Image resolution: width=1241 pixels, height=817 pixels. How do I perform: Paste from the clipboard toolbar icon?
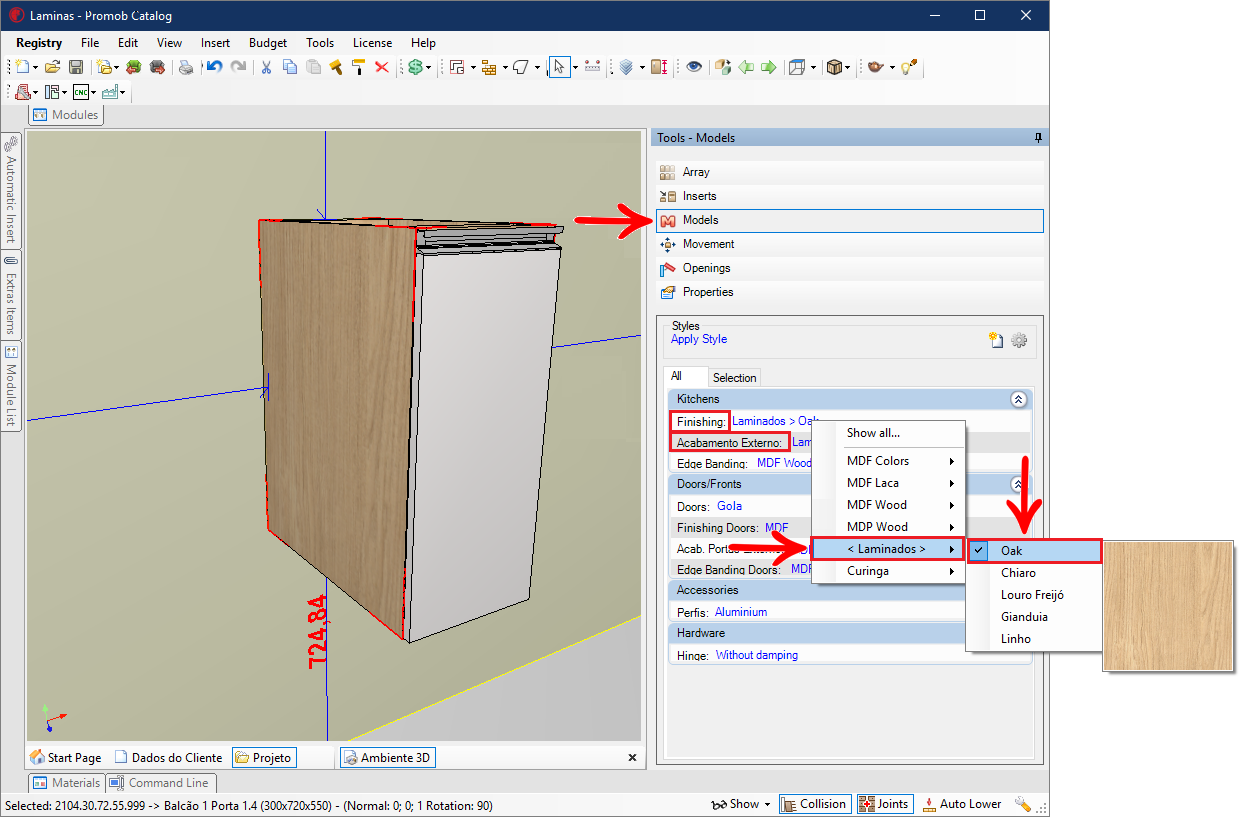click(313, 67)
